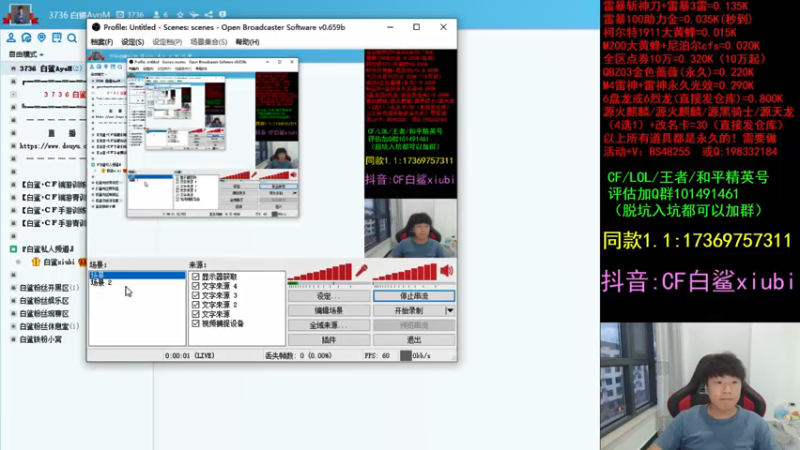The height and width of the screenshot is (450, 800).
Task: Click the search magnifier icon in the chat sidebar
Action: [72, 38]
